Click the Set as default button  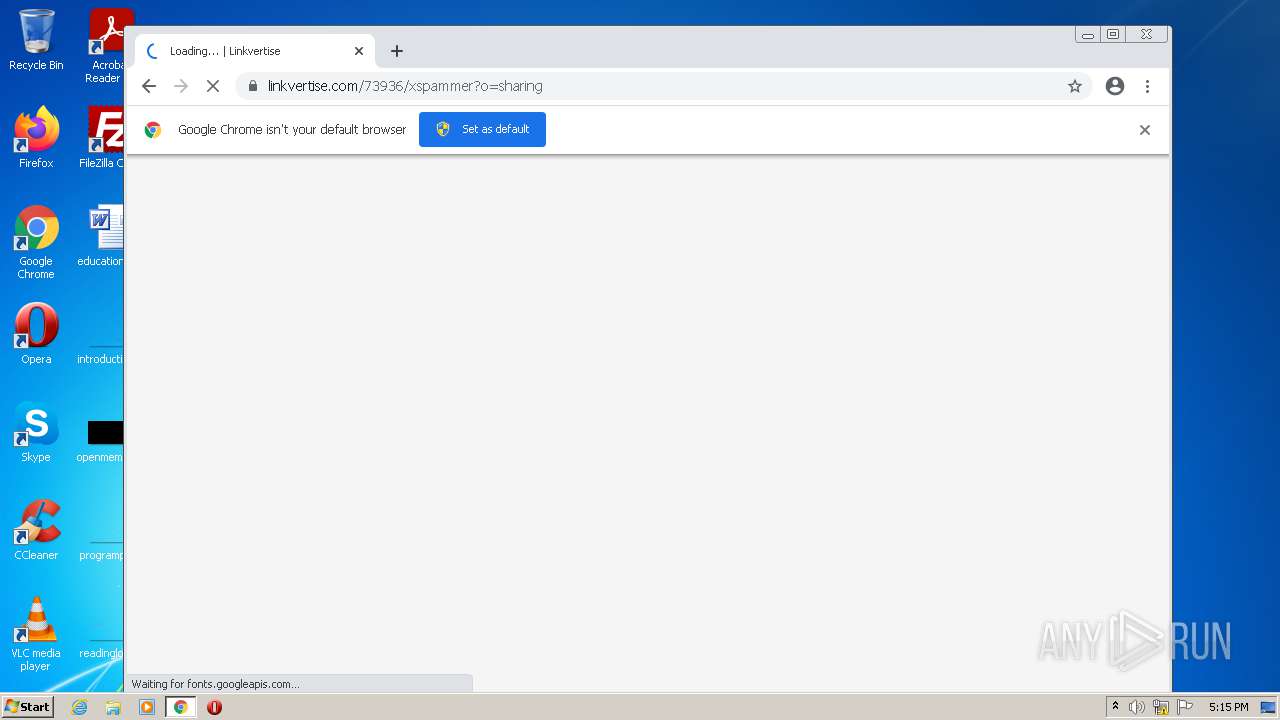(482, 129)
